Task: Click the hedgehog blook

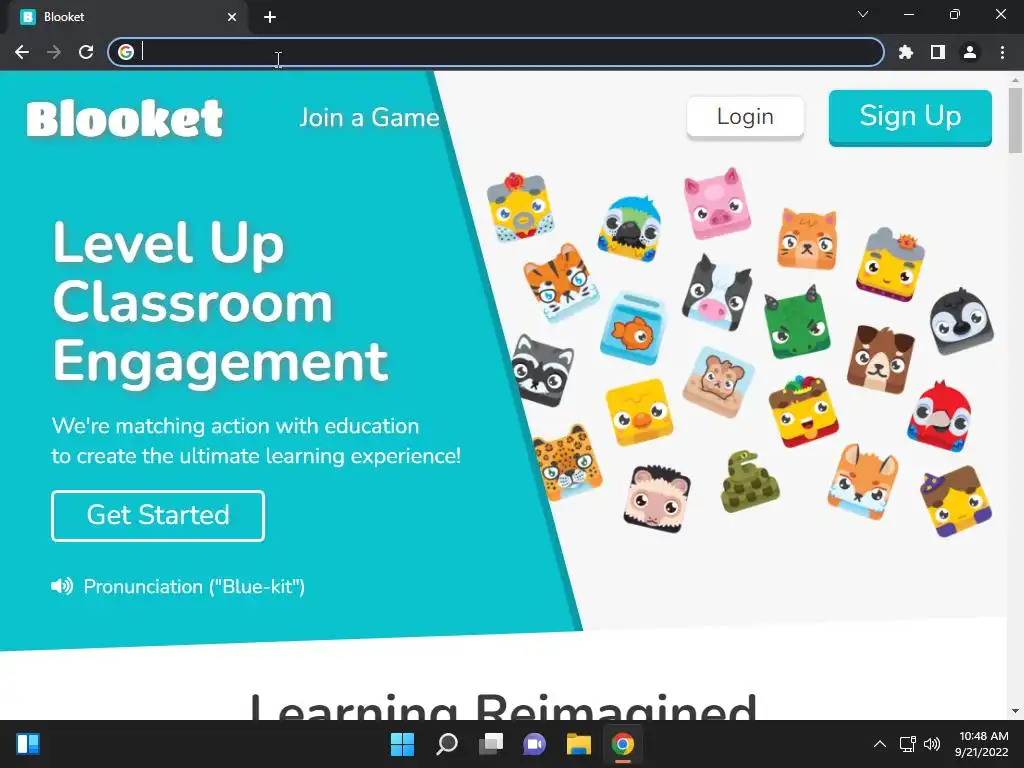Action: click(656, 498)
